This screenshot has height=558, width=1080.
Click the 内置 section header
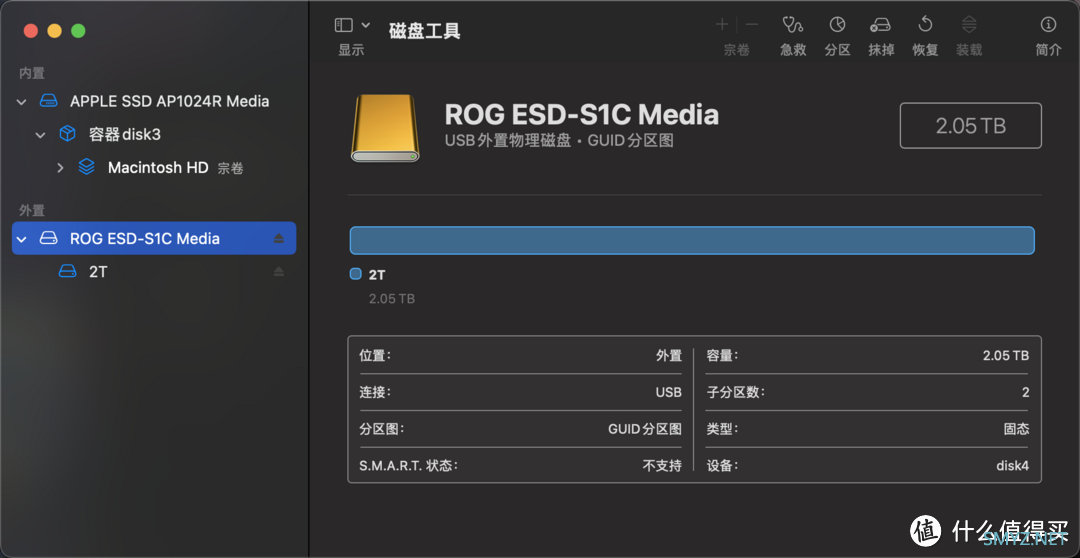click(x=32, y=73)
